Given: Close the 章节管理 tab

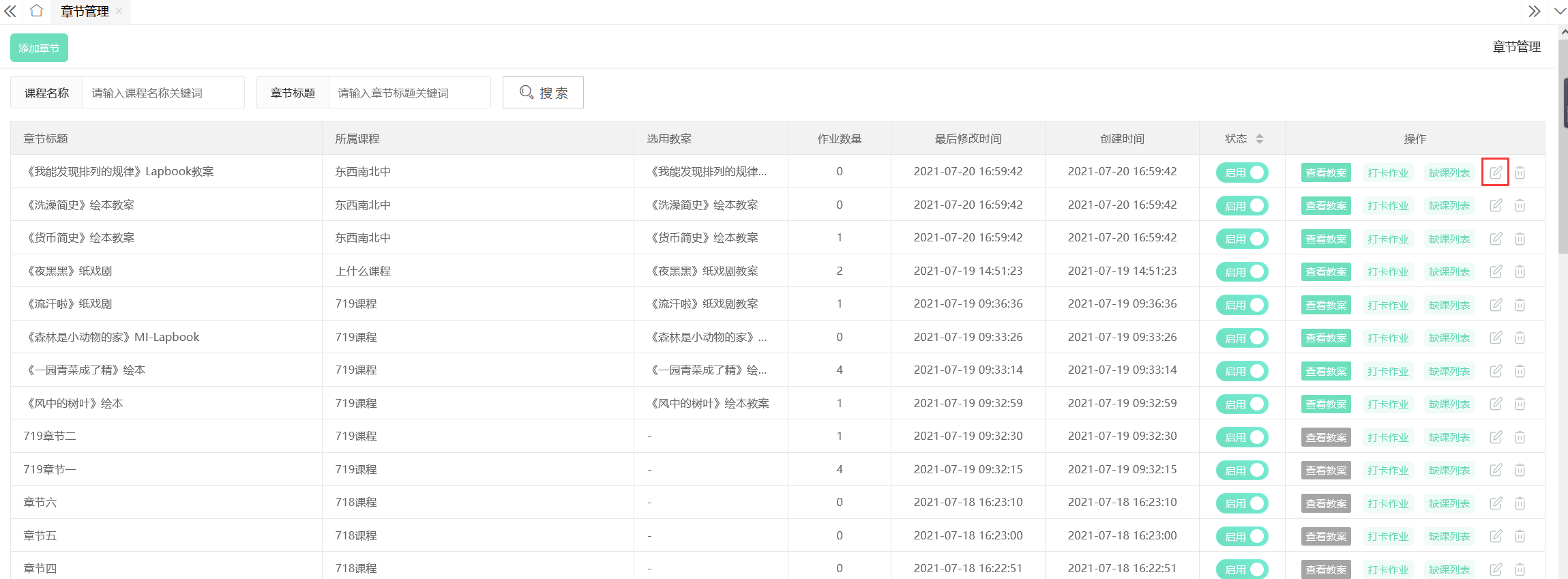Looking at the screenshot, I should coord(119,11).
